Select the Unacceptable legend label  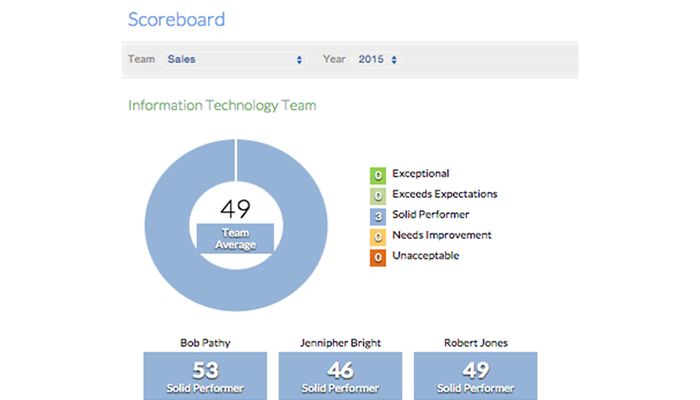(x=425, y=256)
